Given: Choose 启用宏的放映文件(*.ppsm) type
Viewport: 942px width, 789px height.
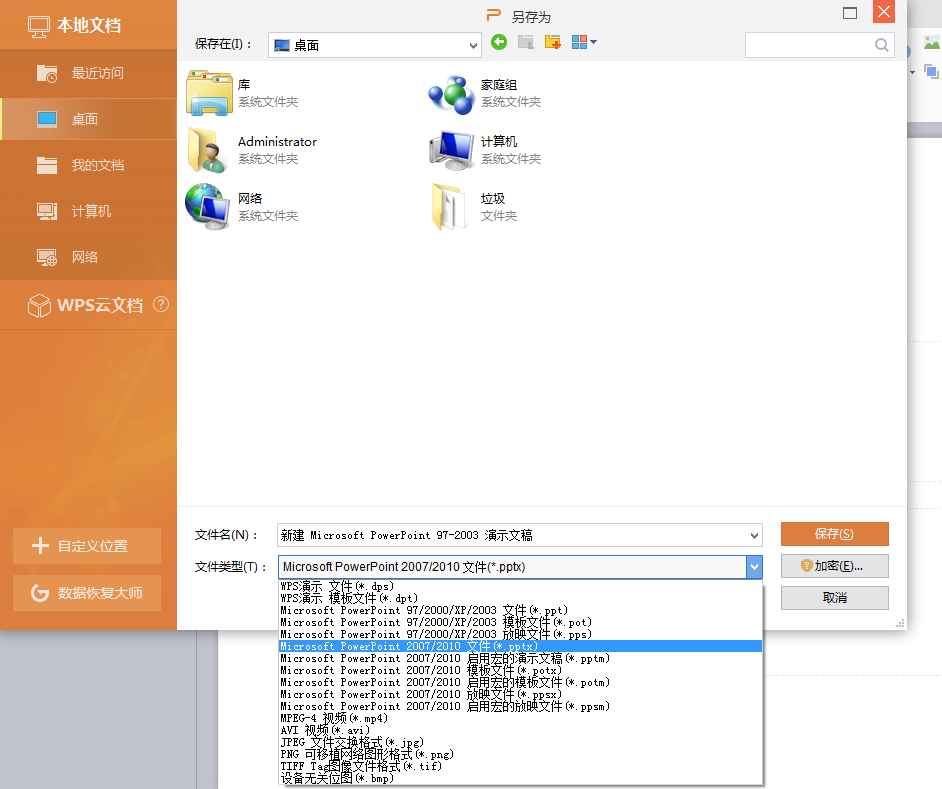Looking at the screenshot, I should [521, 706].
